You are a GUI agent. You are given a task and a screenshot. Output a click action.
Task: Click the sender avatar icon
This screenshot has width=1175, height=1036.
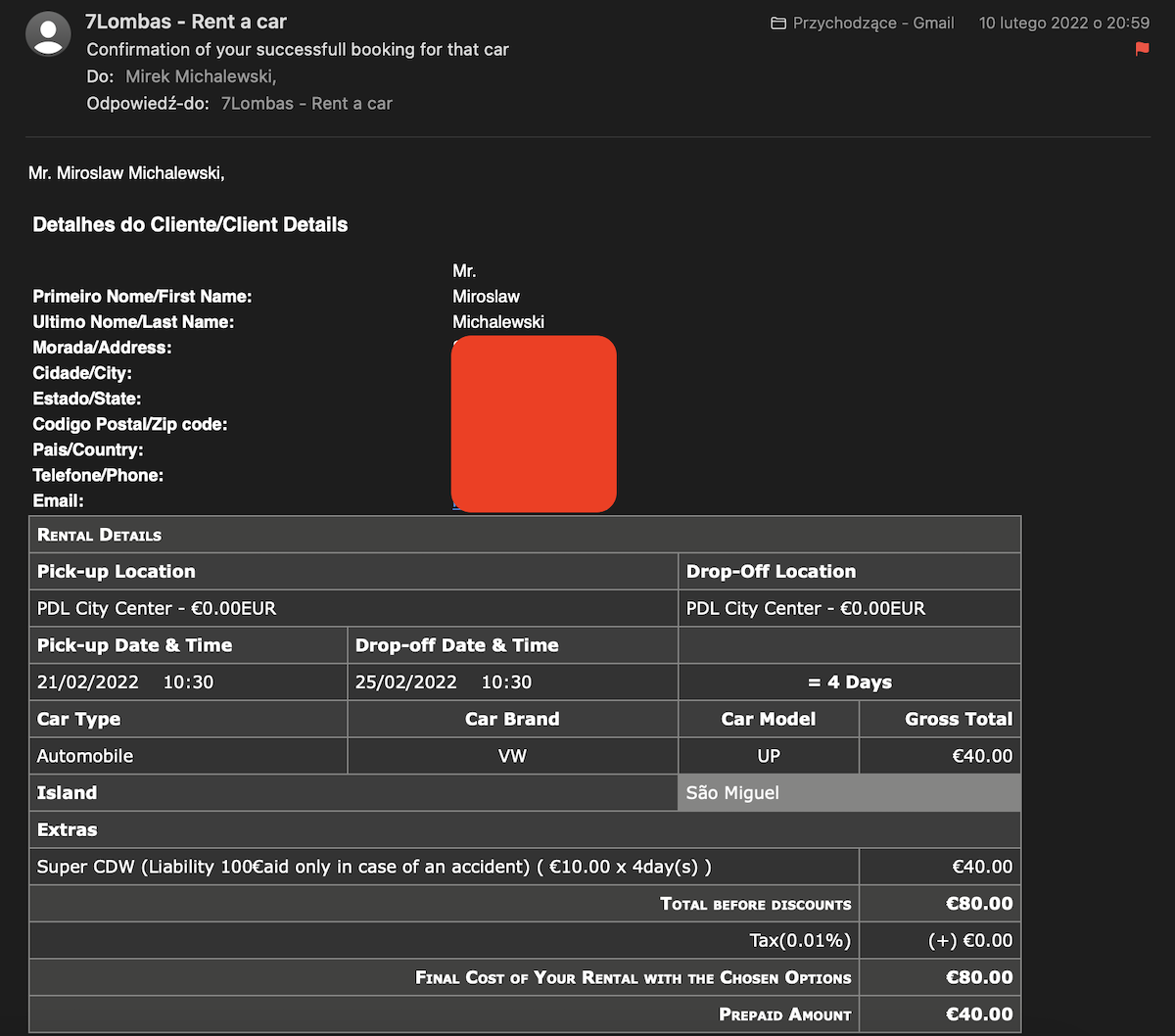(x=48, y=34)
